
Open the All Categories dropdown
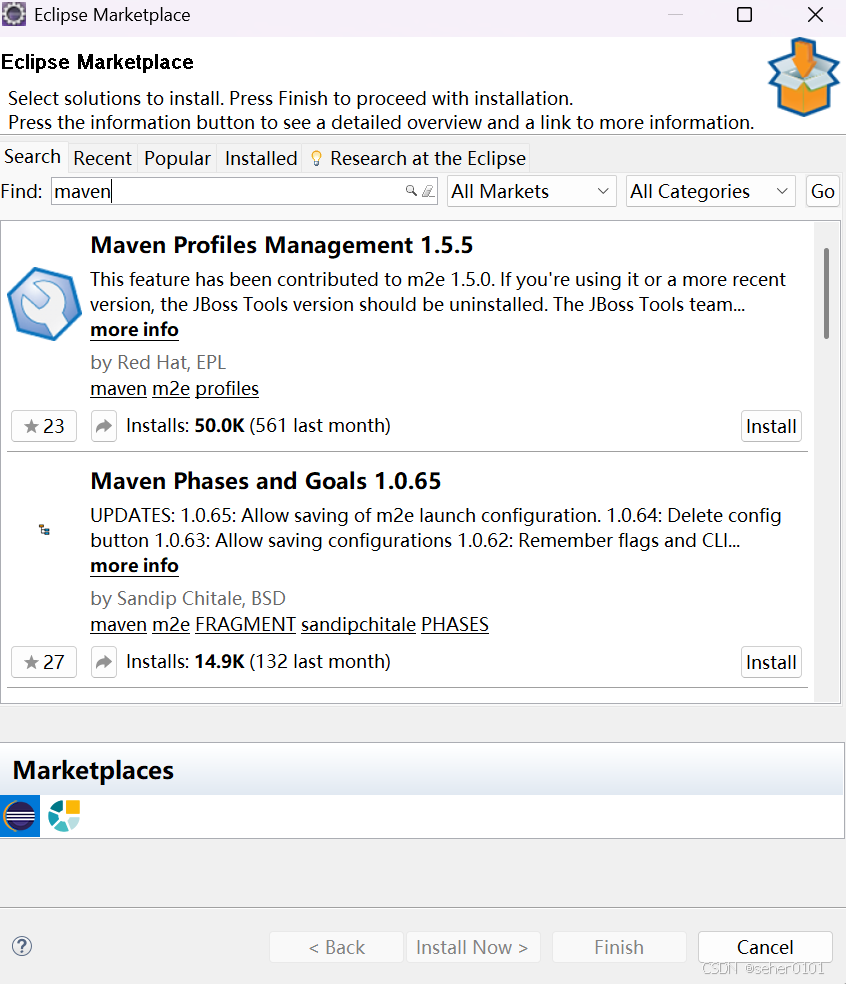click(710, 191)
